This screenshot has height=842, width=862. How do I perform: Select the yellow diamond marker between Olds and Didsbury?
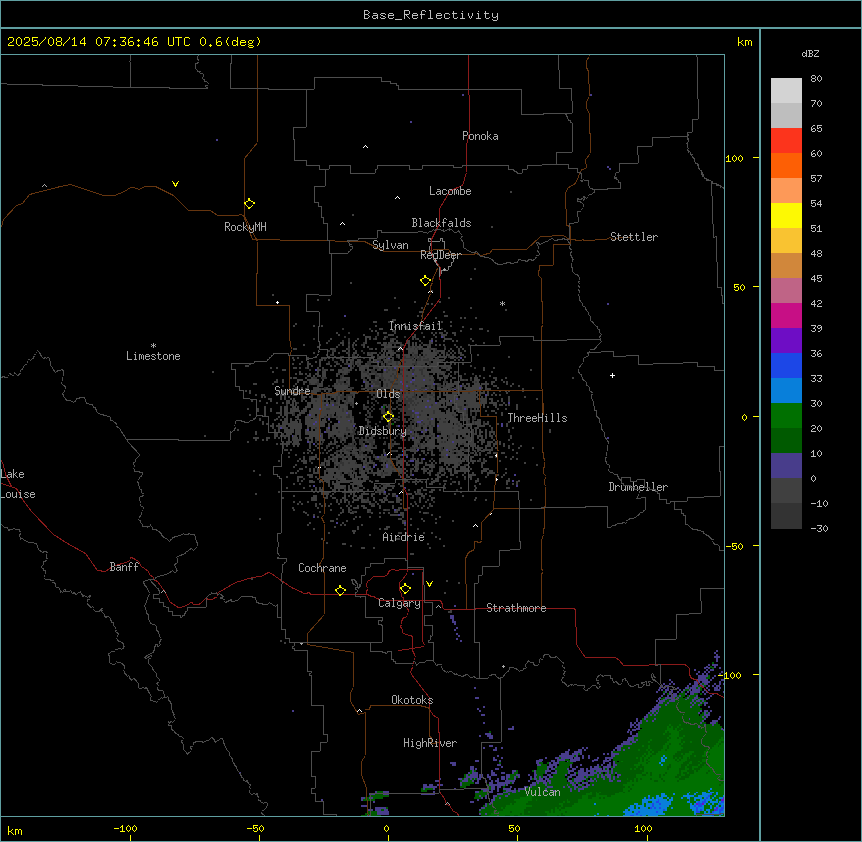[388, 417]
